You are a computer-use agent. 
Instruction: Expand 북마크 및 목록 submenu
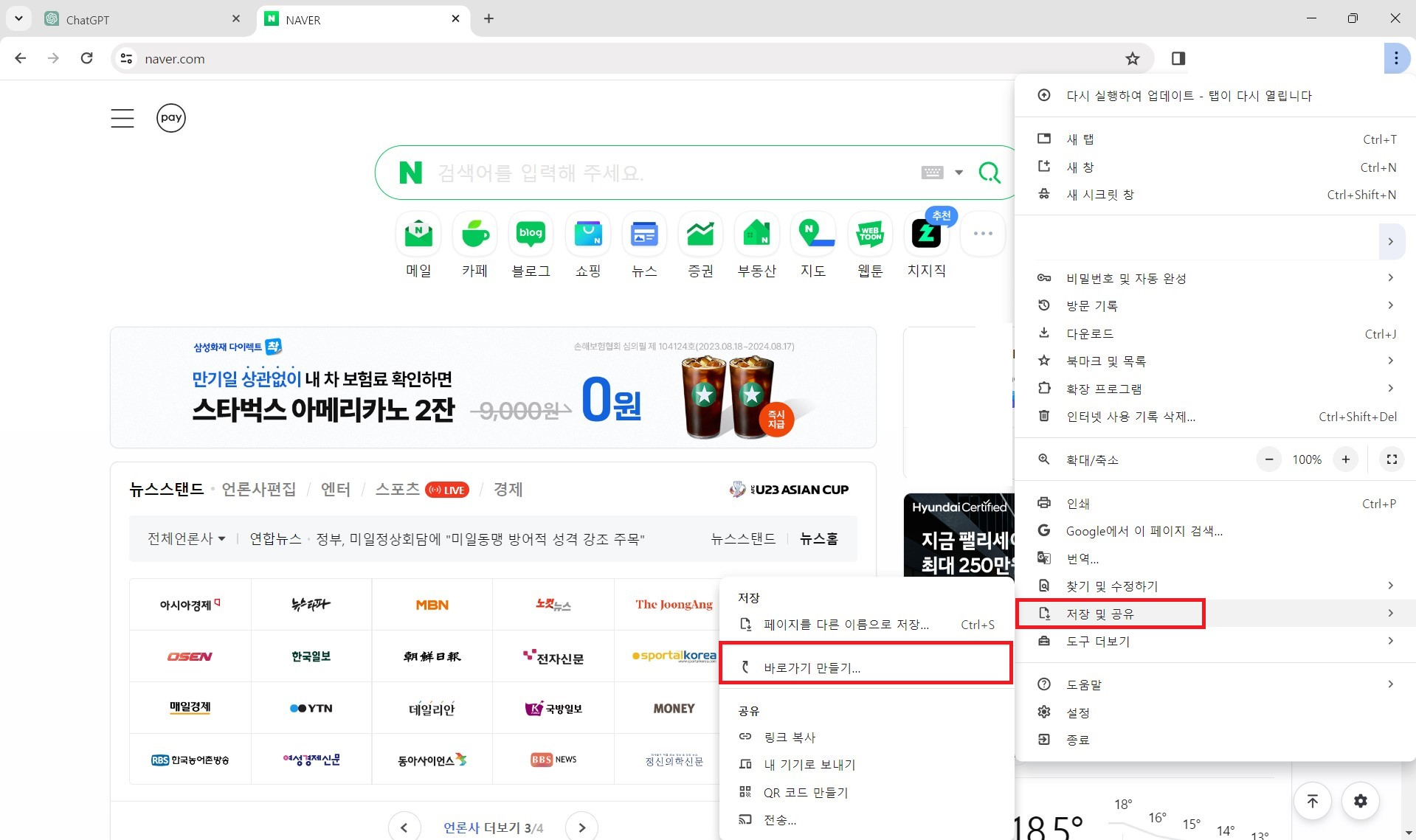click(1215, 361)
